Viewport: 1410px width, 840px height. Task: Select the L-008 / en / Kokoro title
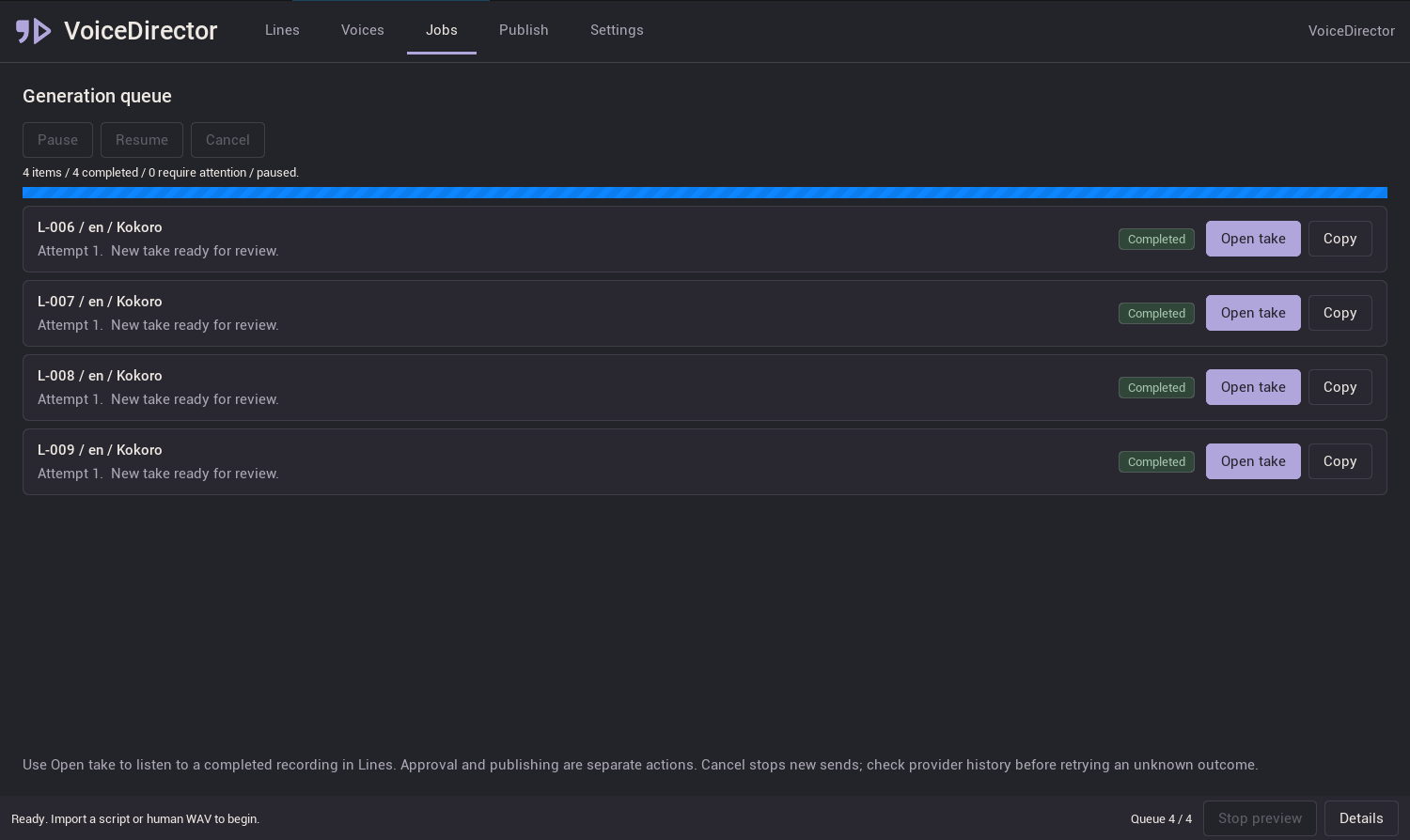pos(100,376)
